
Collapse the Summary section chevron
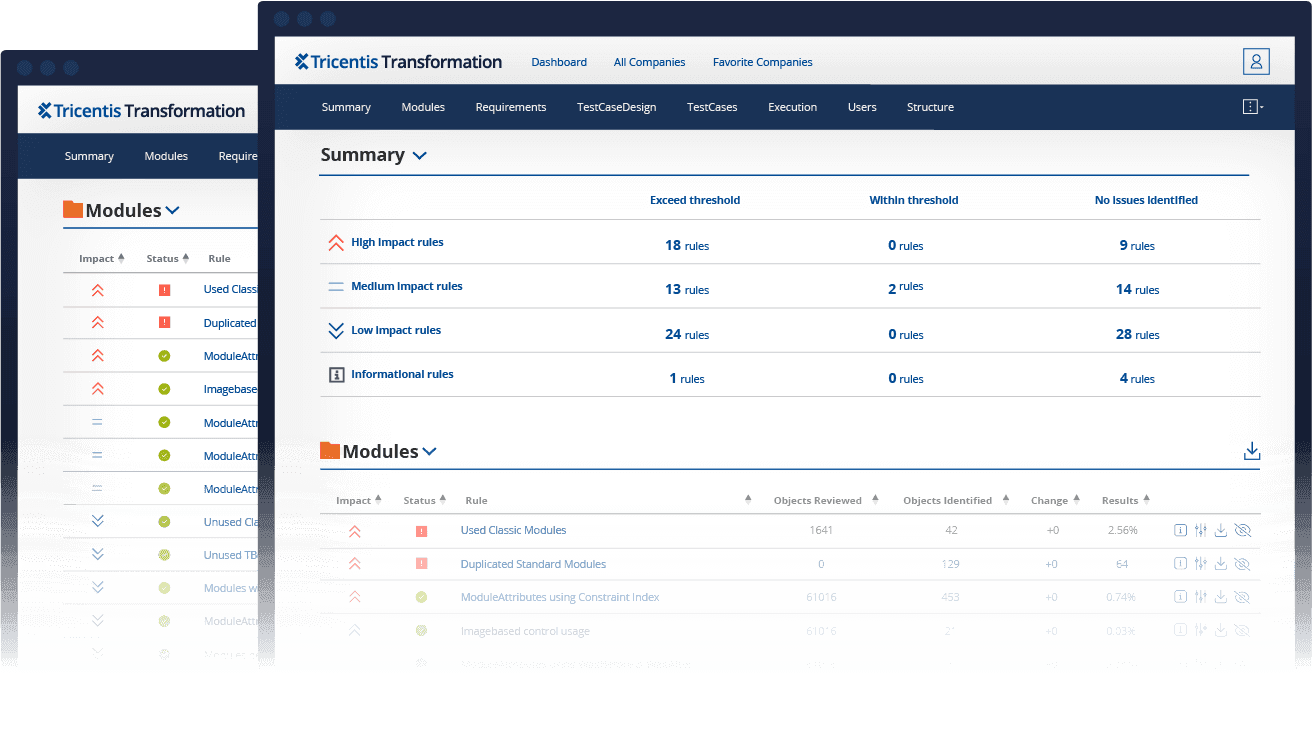click(x=420, y=156)
